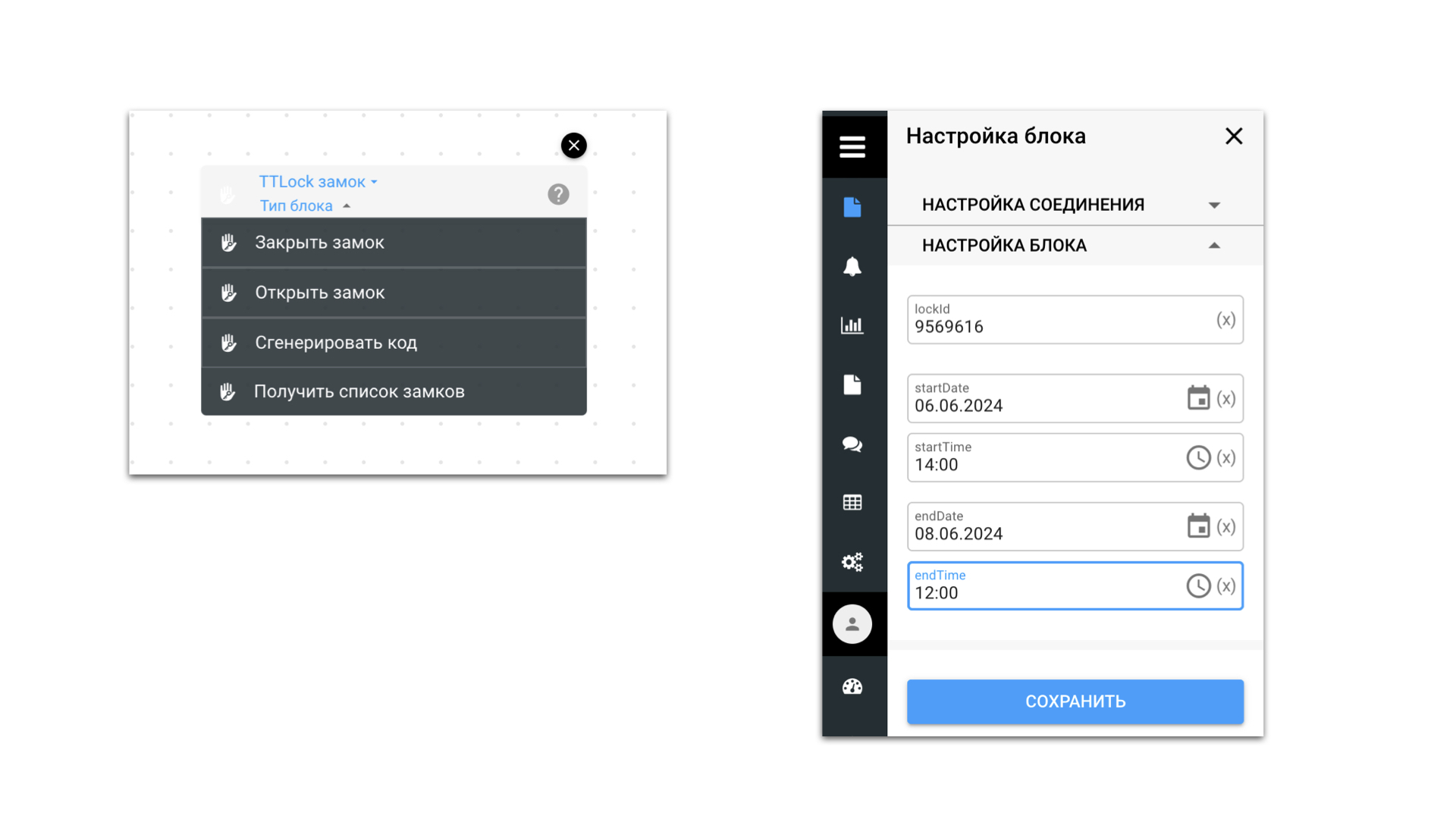
Task: Open the gears settings icon
Action: pyautogui.click(x=852, y=562)
